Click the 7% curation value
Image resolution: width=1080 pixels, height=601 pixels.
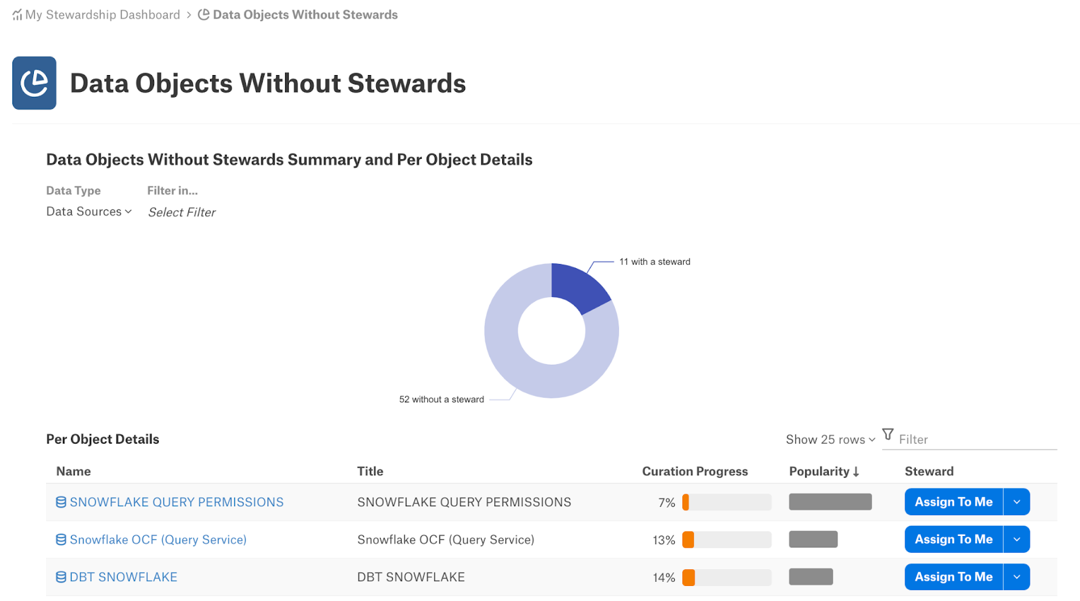click(x=667, y=503)
